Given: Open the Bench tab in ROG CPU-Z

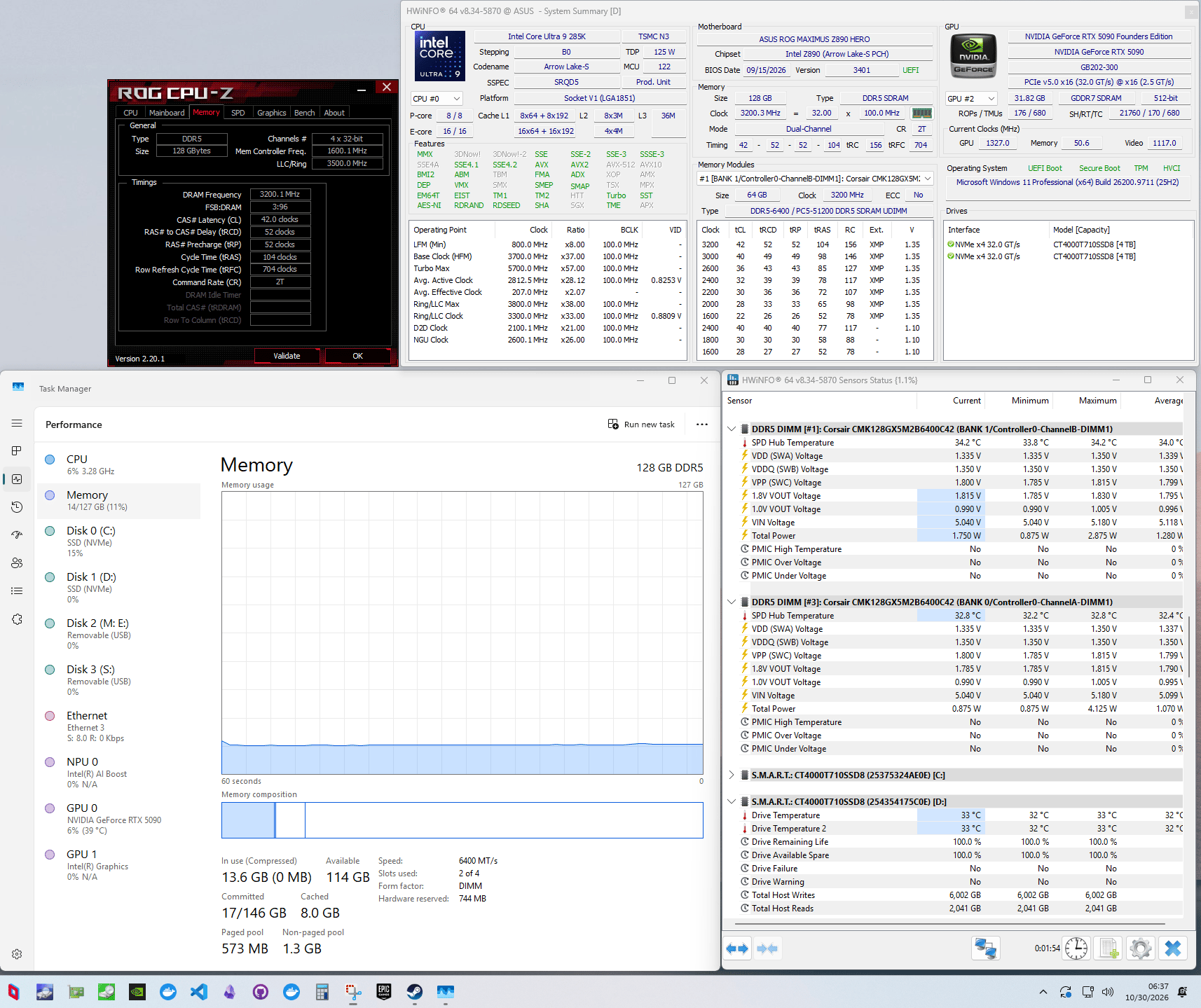Looking at the screenshot, I should (304, 113).
